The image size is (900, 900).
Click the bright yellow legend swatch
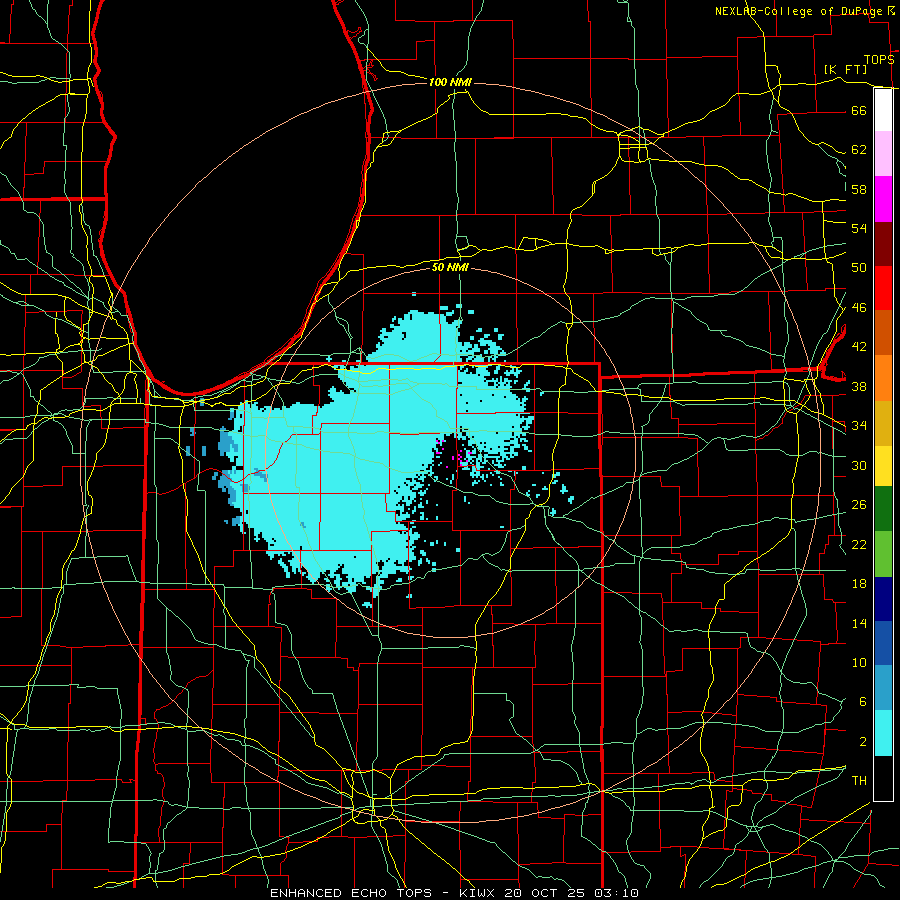pyautogui.click(x=883, y=466)
